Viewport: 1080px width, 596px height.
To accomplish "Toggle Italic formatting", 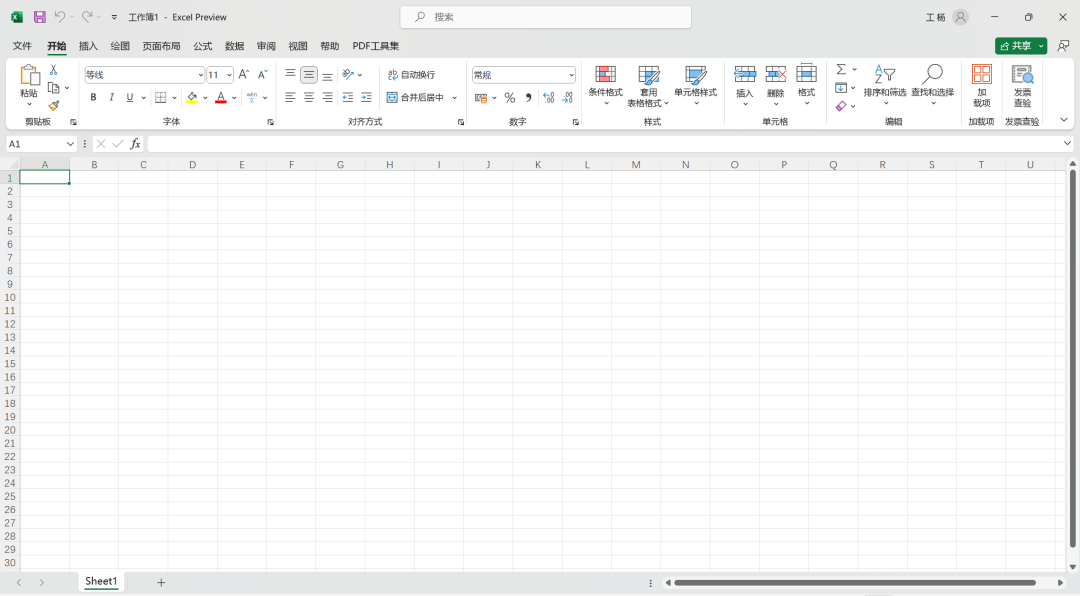I will [111, 97].
